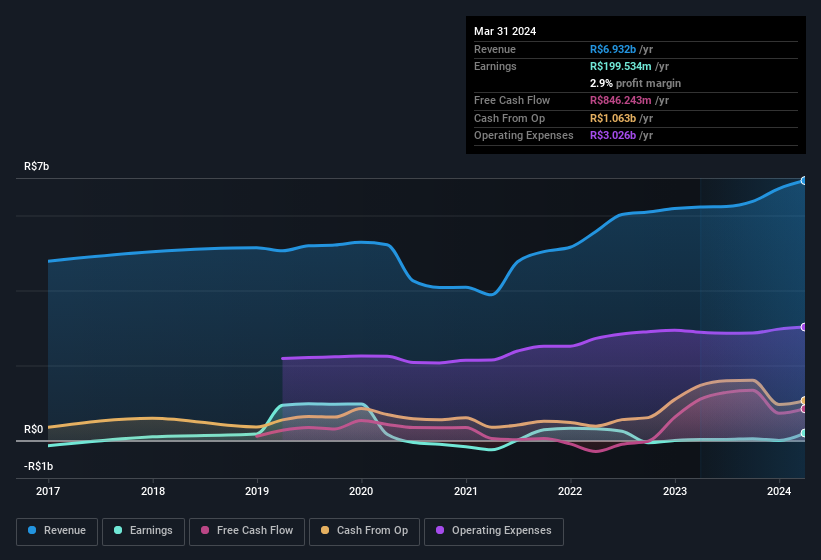
Task: Click the Earnings endpoint marker
Action: pyautogui.click(x=804, y=433)
